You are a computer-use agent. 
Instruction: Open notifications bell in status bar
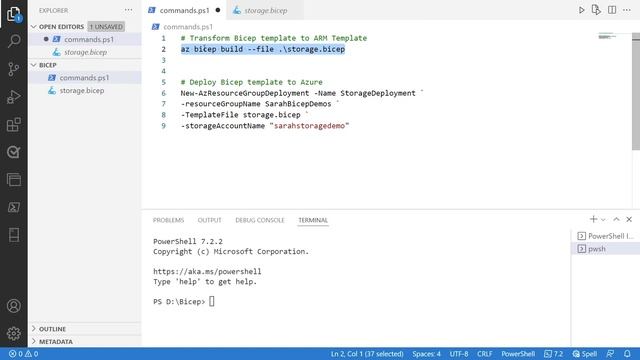627,354
